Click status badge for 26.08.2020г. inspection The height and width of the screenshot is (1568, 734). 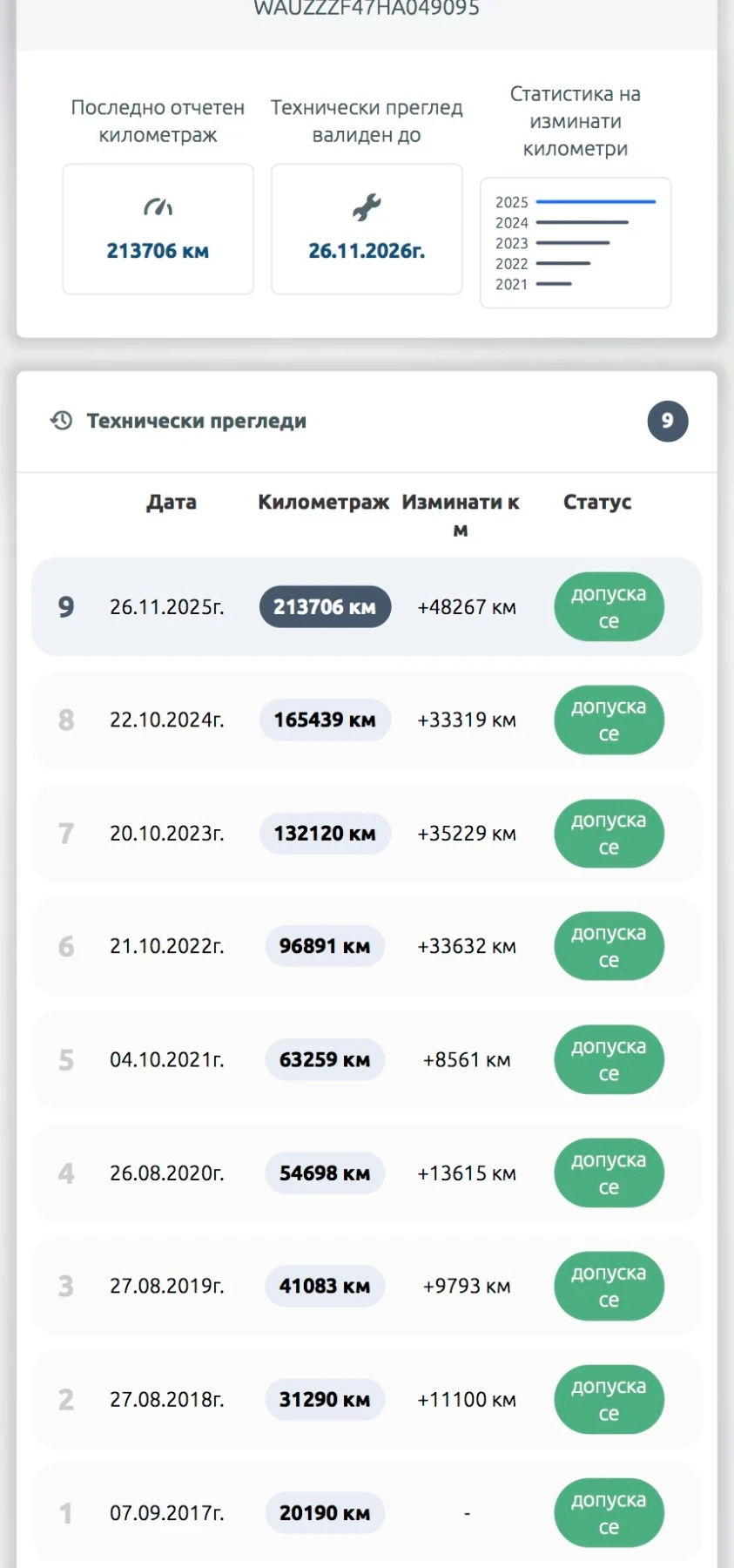[609, 1173]
